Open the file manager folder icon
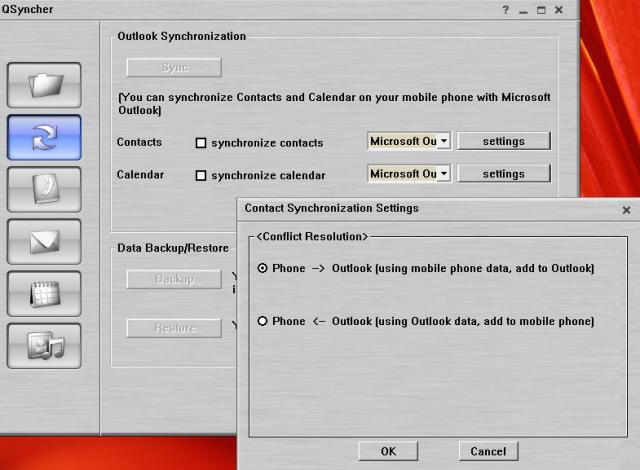640x470 pixels. pyautogui.click(x=44, y=86)
